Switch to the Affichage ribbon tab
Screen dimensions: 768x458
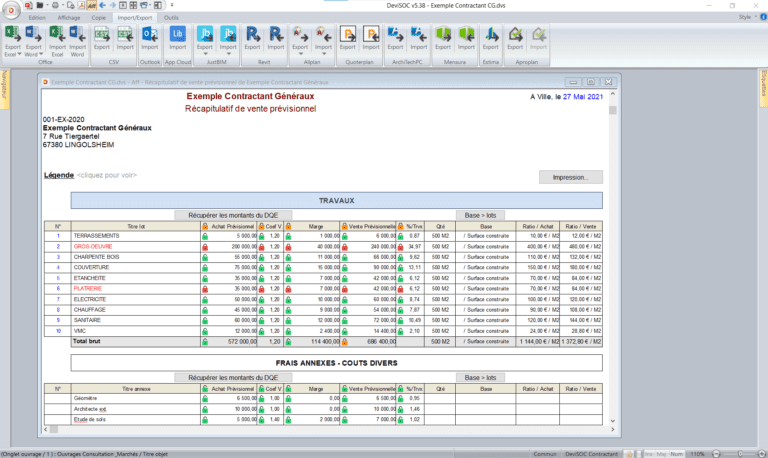pos(69,18)
